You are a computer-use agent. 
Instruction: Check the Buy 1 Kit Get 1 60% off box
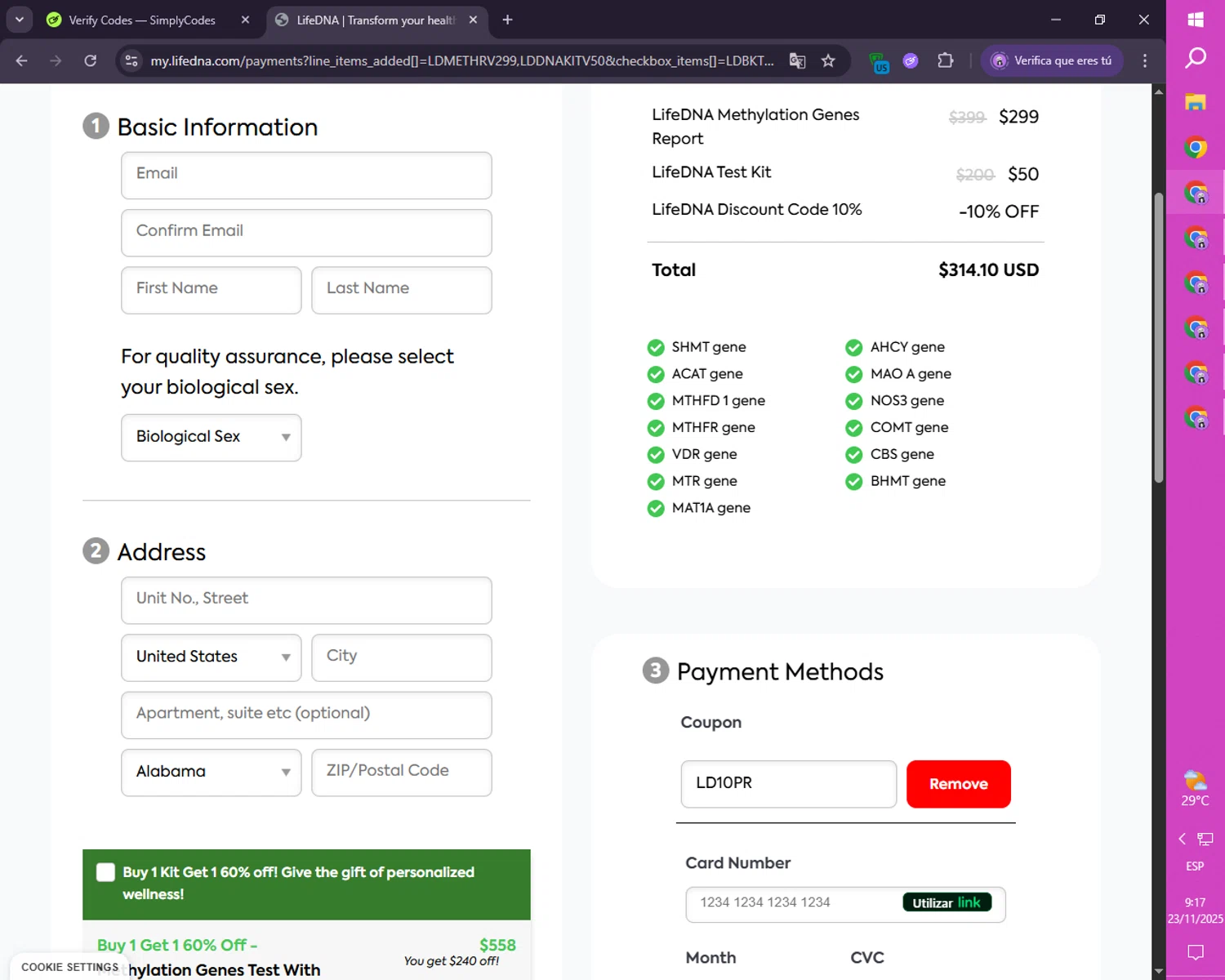pos(105,872)
